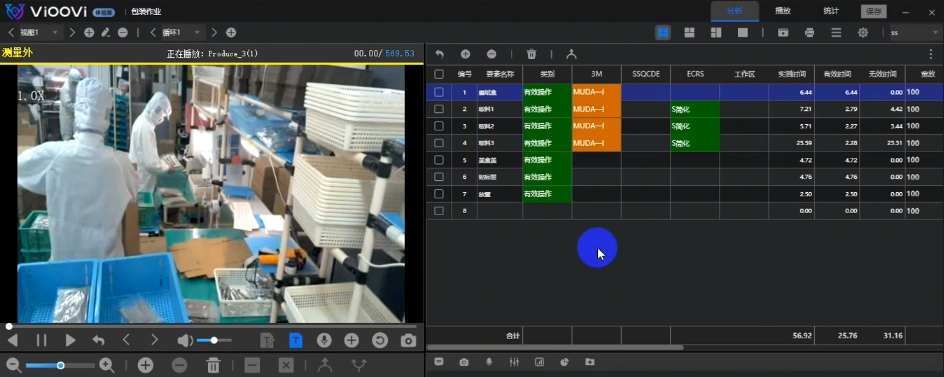944x377 pixels.
Task: Toggle the header select-all checkbox
Action: pos(439,74)
